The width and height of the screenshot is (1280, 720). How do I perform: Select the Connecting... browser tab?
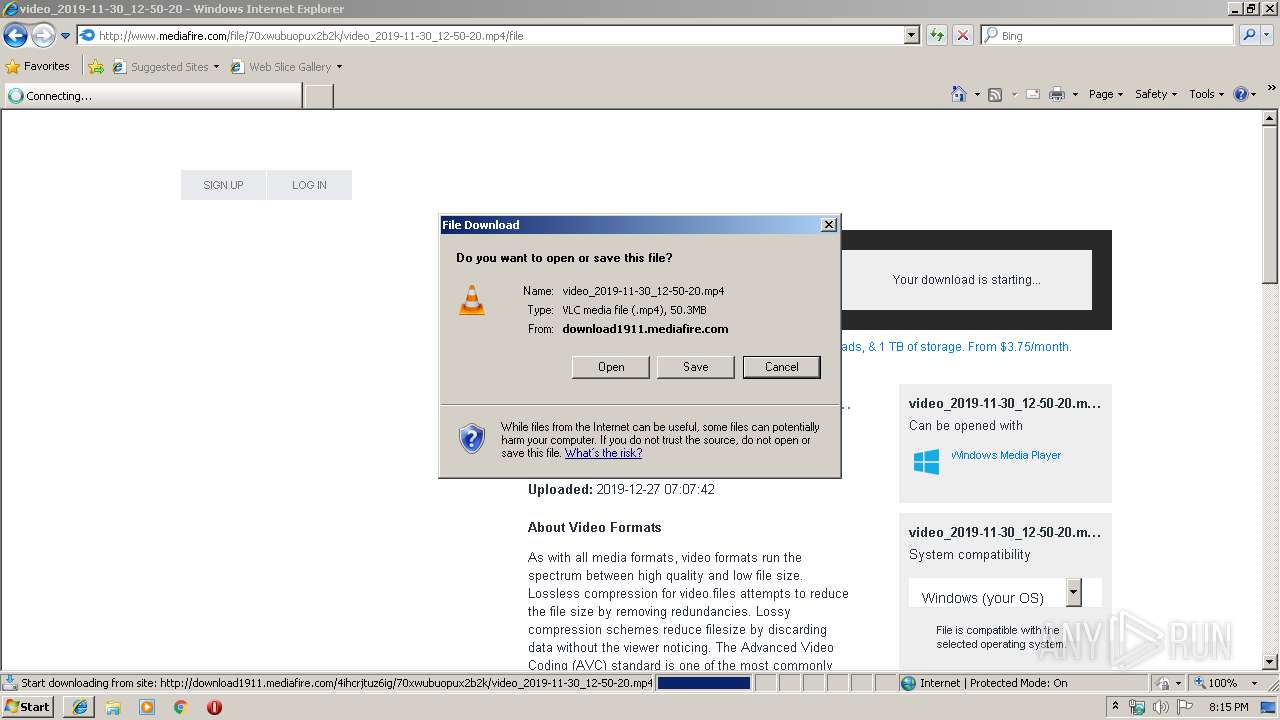pyautogui.click(x=152, y=96)
